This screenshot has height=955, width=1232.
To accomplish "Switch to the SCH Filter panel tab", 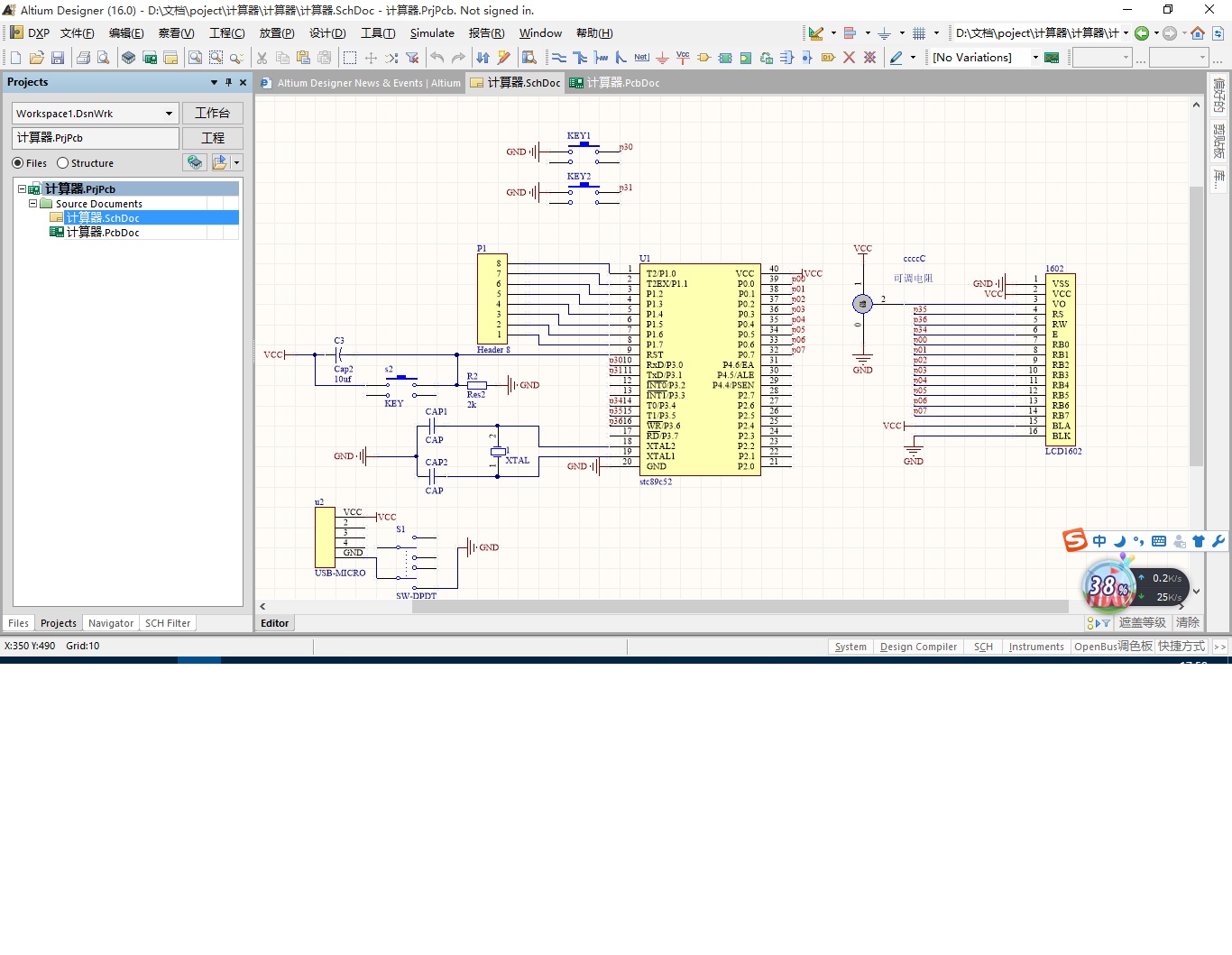I will 168,623.
